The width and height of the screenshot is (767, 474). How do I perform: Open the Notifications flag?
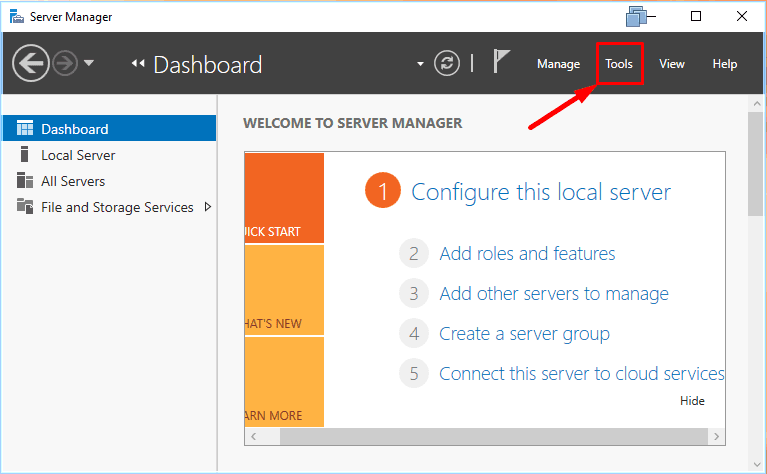[x=501, y=62]
